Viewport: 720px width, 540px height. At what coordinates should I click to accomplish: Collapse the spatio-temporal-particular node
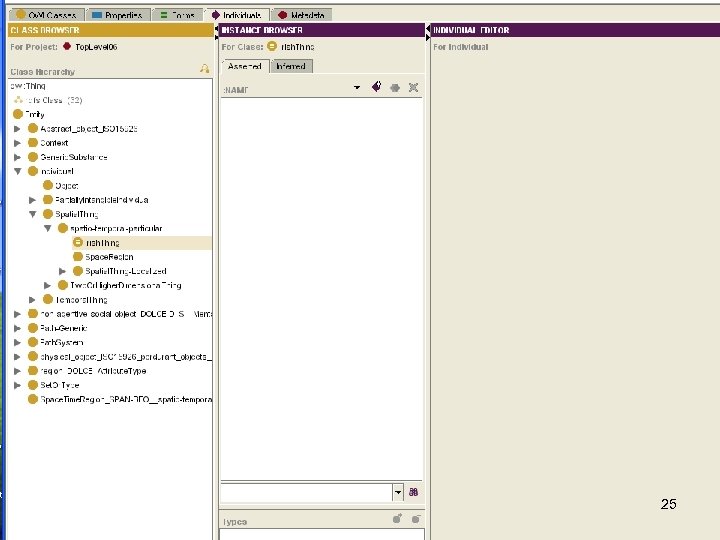point(47,228)
